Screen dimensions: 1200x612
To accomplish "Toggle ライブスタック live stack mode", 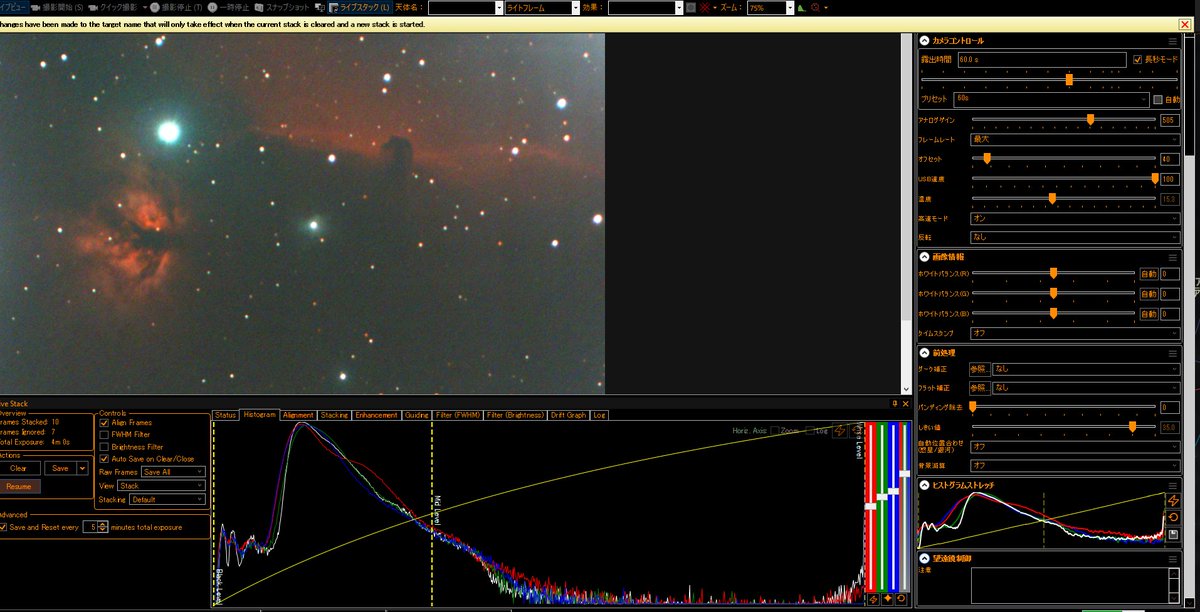I will coord(358,7).
